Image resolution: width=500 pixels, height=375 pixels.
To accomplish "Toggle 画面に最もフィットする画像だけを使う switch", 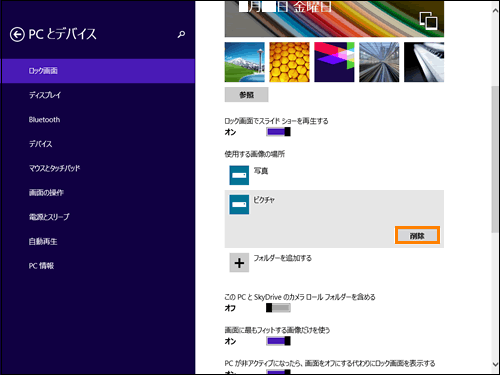I will [278, 341].
